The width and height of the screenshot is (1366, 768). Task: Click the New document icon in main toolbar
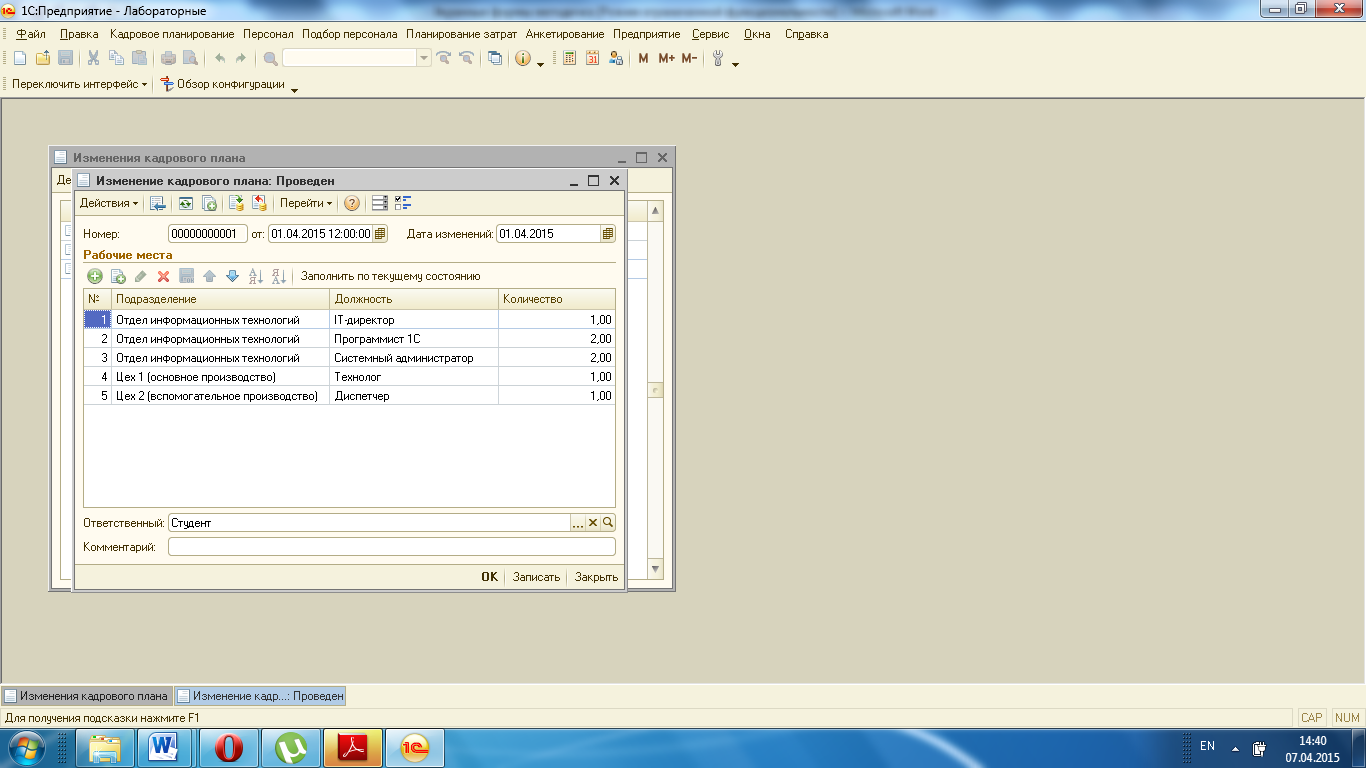[x=19, y=58]
